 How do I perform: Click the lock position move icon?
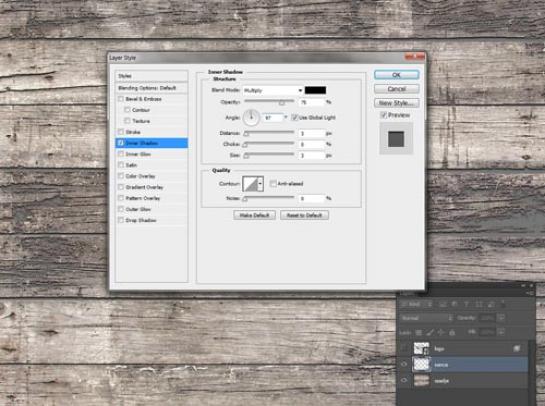pos(441,333)
